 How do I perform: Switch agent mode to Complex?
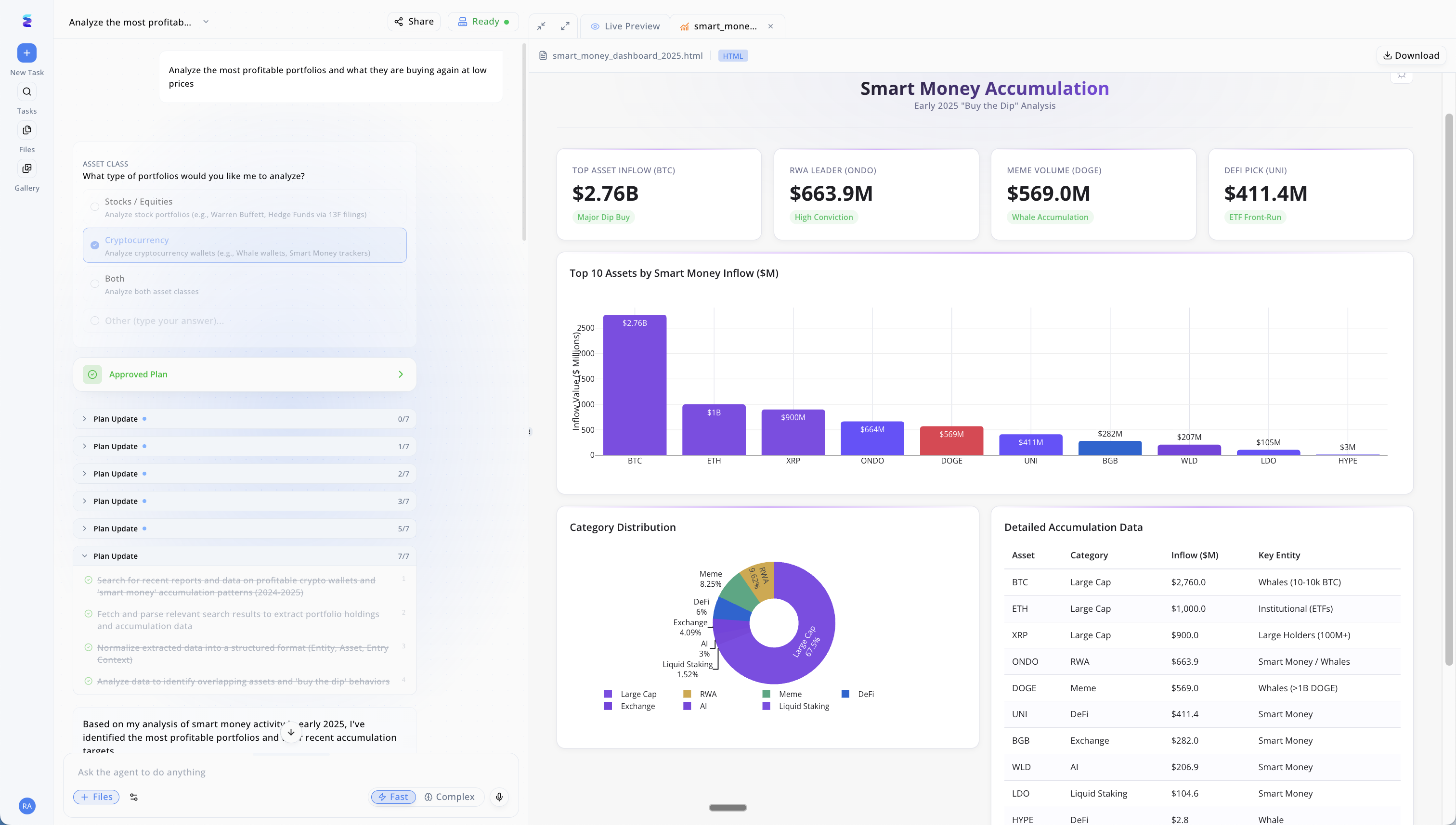449,797
